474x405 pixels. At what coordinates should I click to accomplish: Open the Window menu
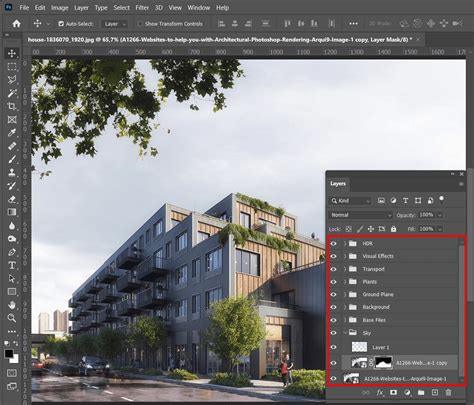[x=199, y=7]
